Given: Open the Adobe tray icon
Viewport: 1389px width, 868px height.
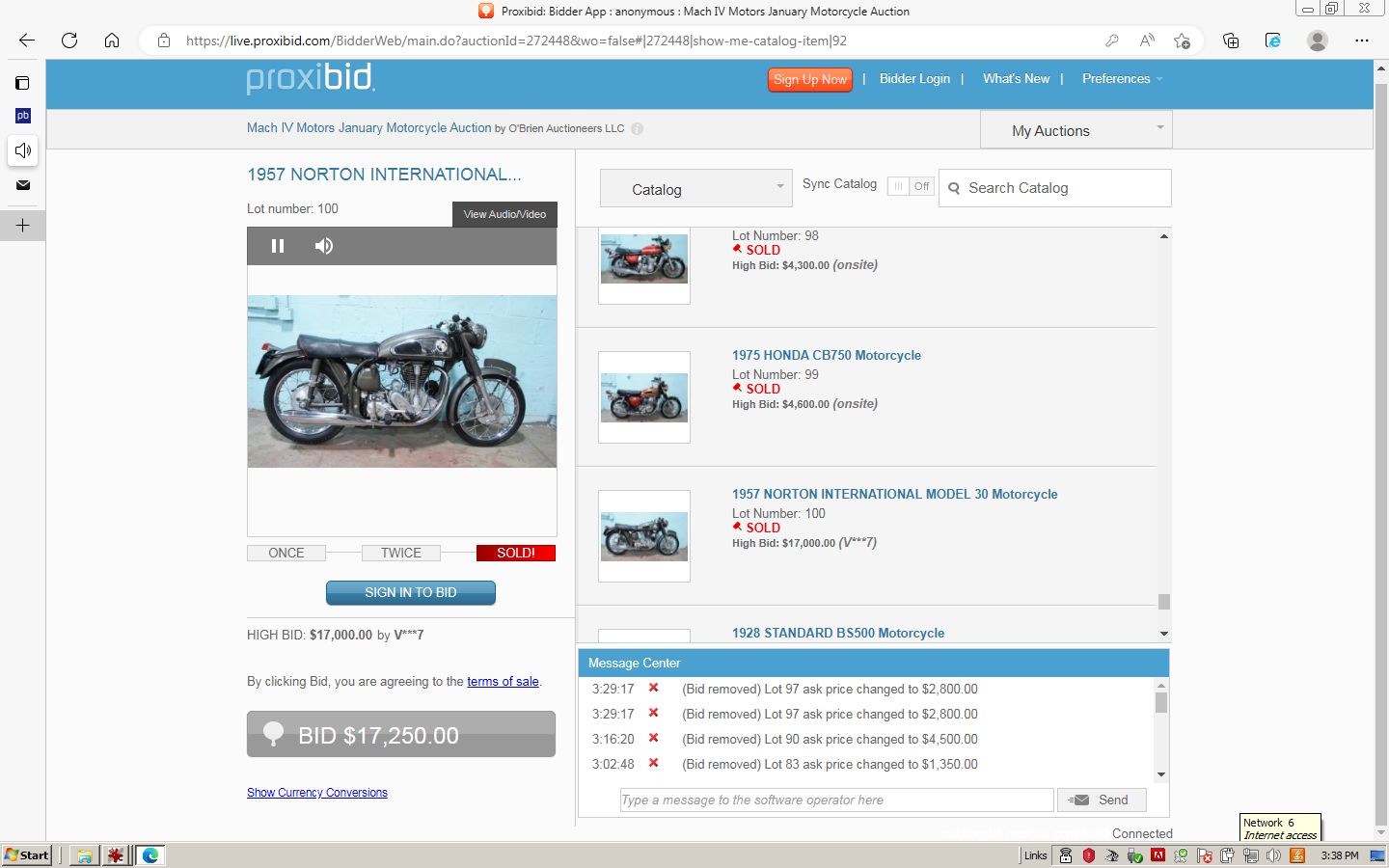Looking at the screenshot, I should (x=1158, y=855).
